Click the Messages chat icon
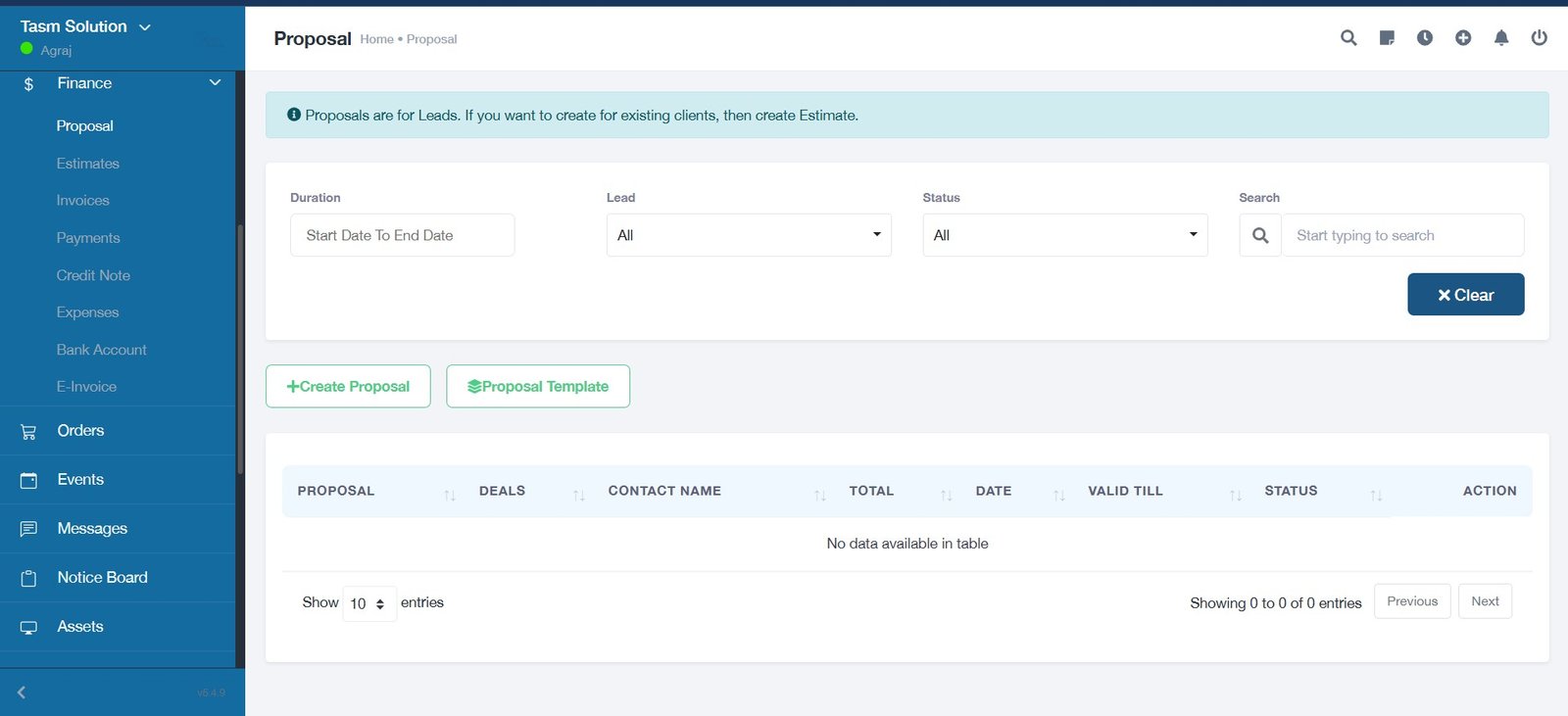 [x=28, y=529]
